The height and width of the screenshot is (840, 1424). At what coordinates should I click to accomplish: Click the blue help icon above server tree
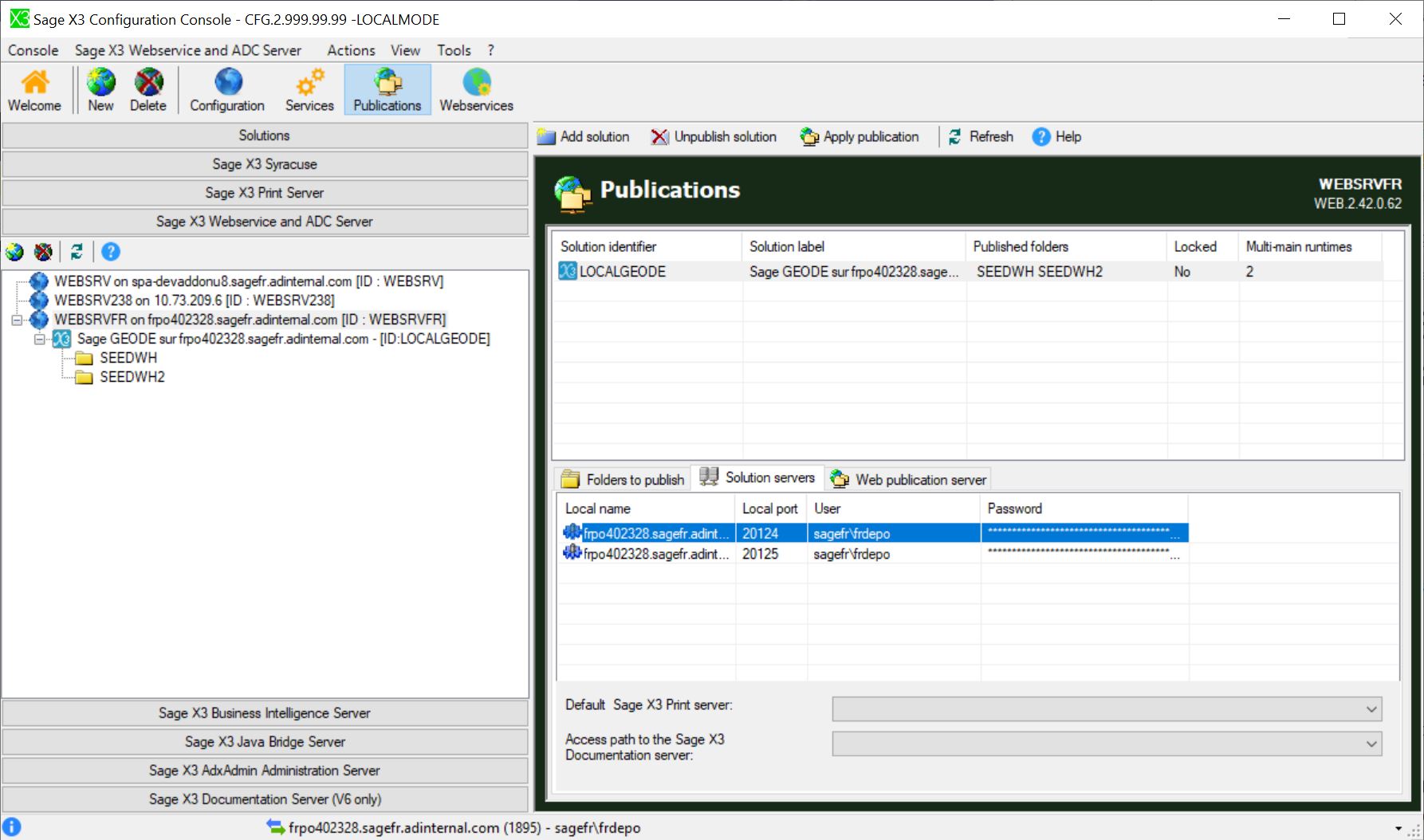[111, 252]
